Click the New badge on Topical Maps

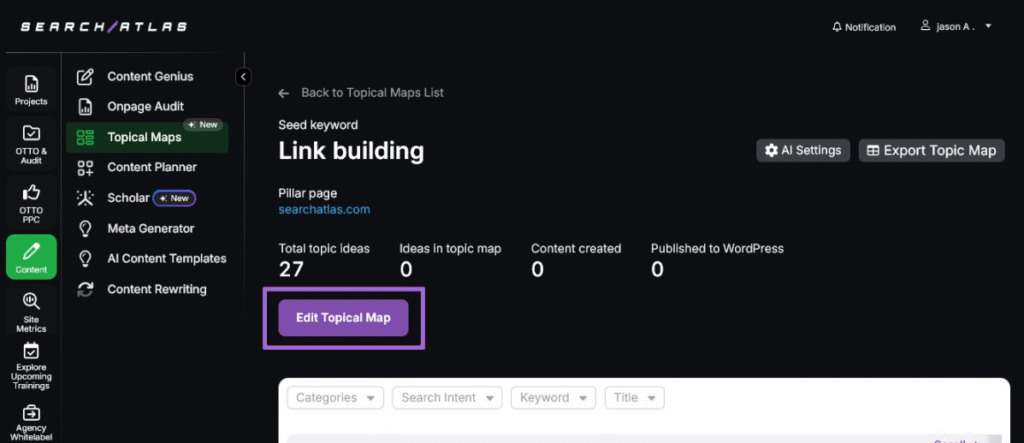point(203,125)
